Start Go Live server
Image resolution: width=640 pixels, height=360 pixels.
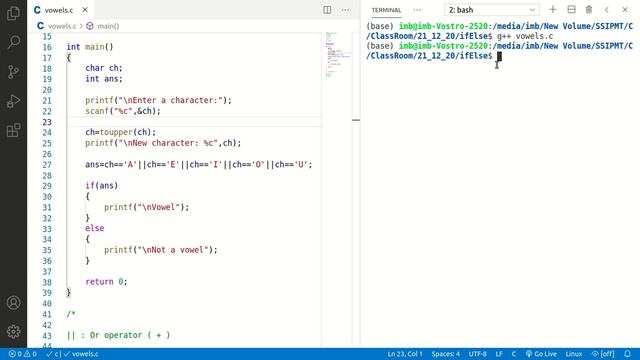(541, 354)
